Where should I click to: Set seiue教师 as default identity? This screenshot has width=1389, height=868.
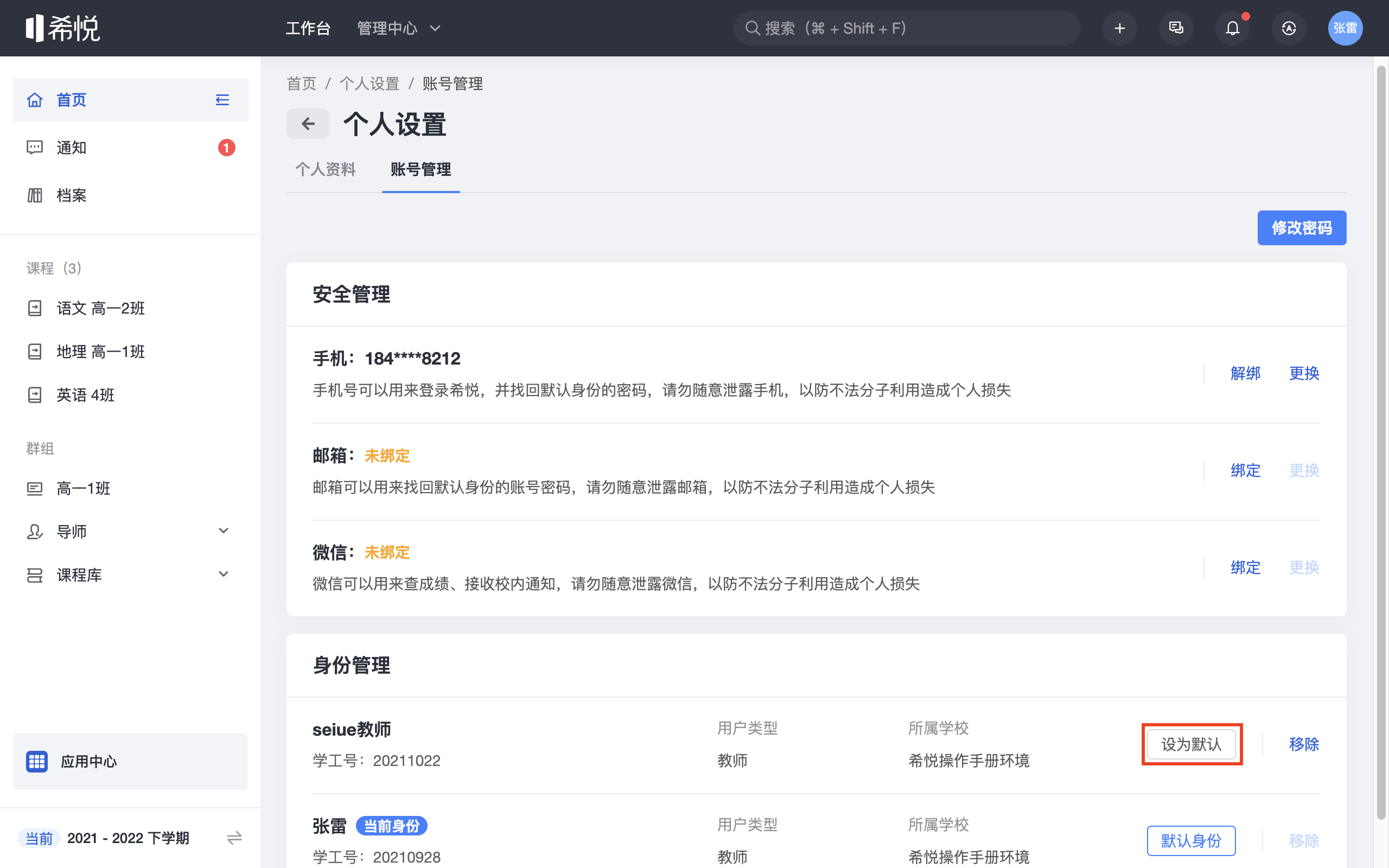(x=1191, y=744)
